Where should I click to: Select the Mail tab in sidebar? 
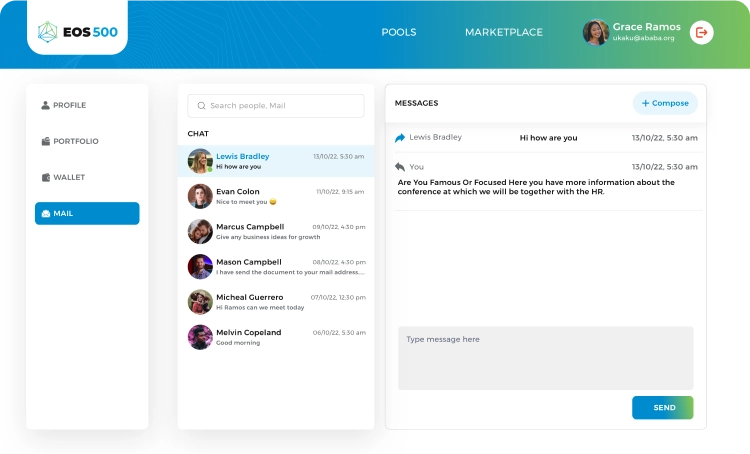click(x=87, y=213)
